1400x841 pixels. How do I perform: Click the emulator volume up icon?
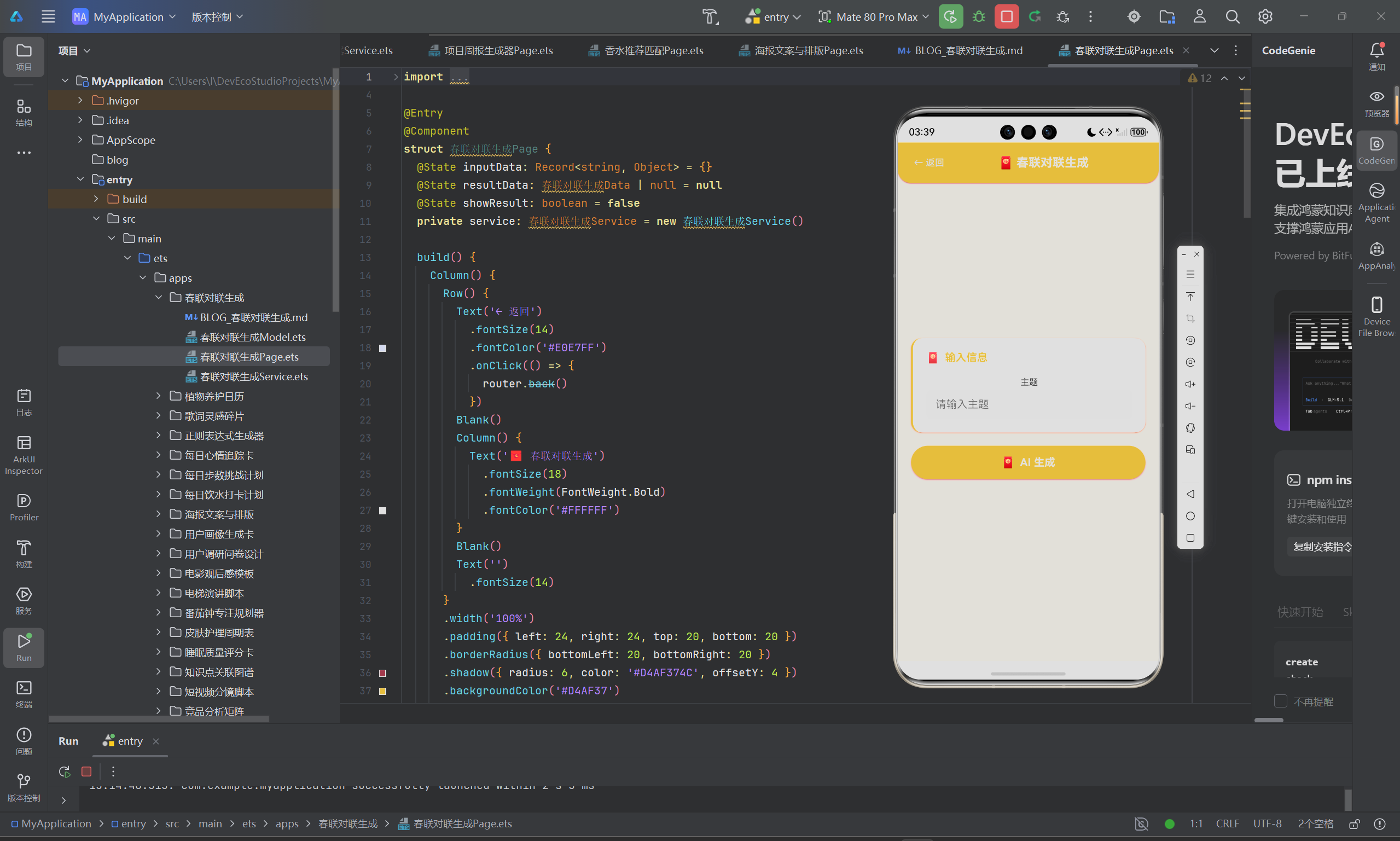coord(1190,384)
